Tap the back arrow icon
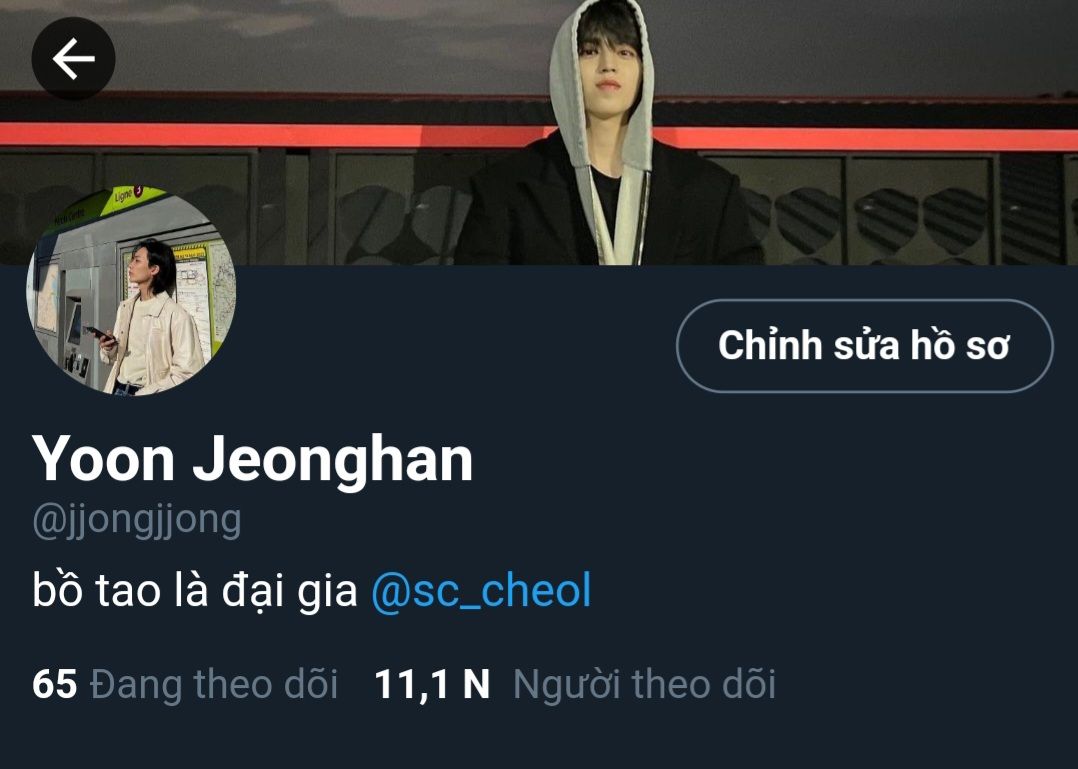1078x769 pixels. coord(73,58)
